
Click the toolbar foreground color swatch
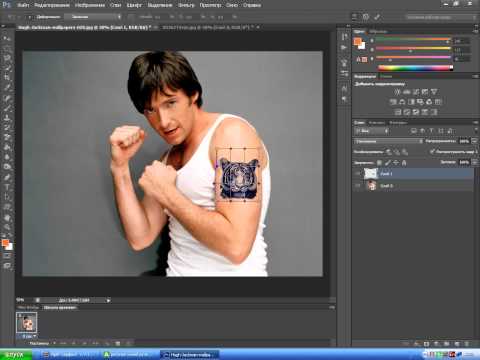(5, 243)
